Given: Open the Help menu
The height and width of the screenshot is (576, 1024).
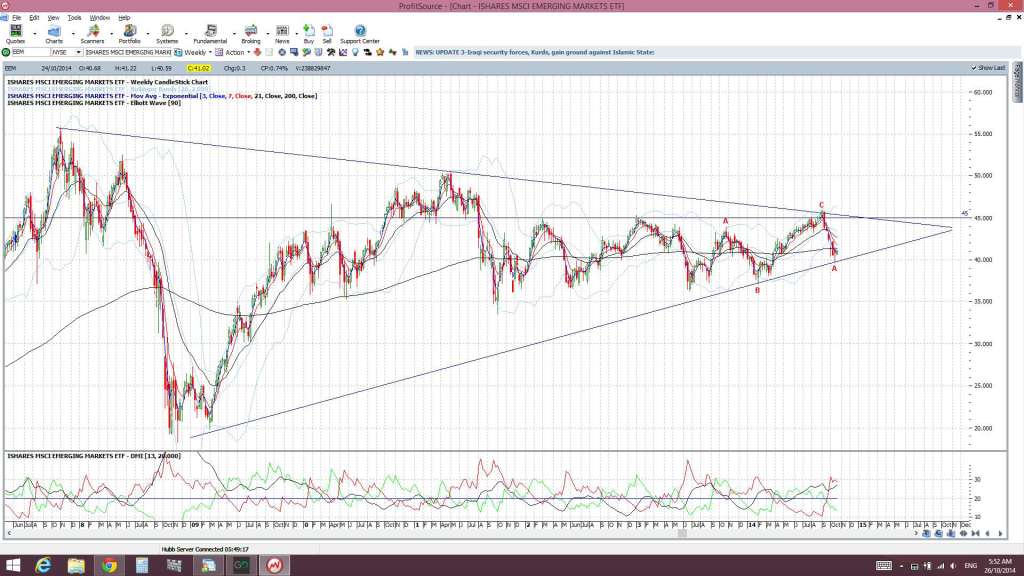Looking at the screenshot, I should click(x=124, y=18).
